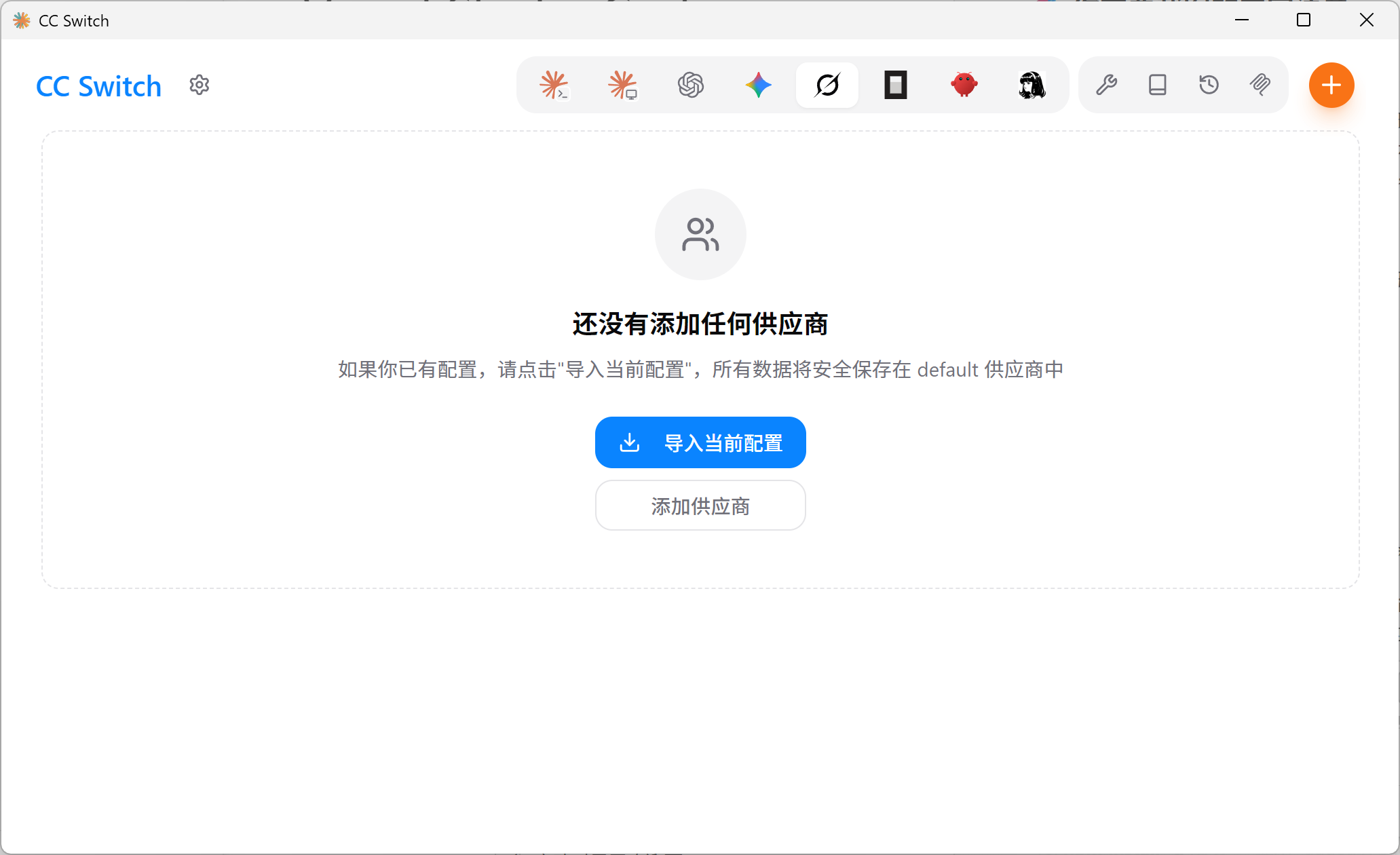Close the CC Switch window
Image resolution: width=1400 pixels, height=855 pixels.
coord(1367,20)
